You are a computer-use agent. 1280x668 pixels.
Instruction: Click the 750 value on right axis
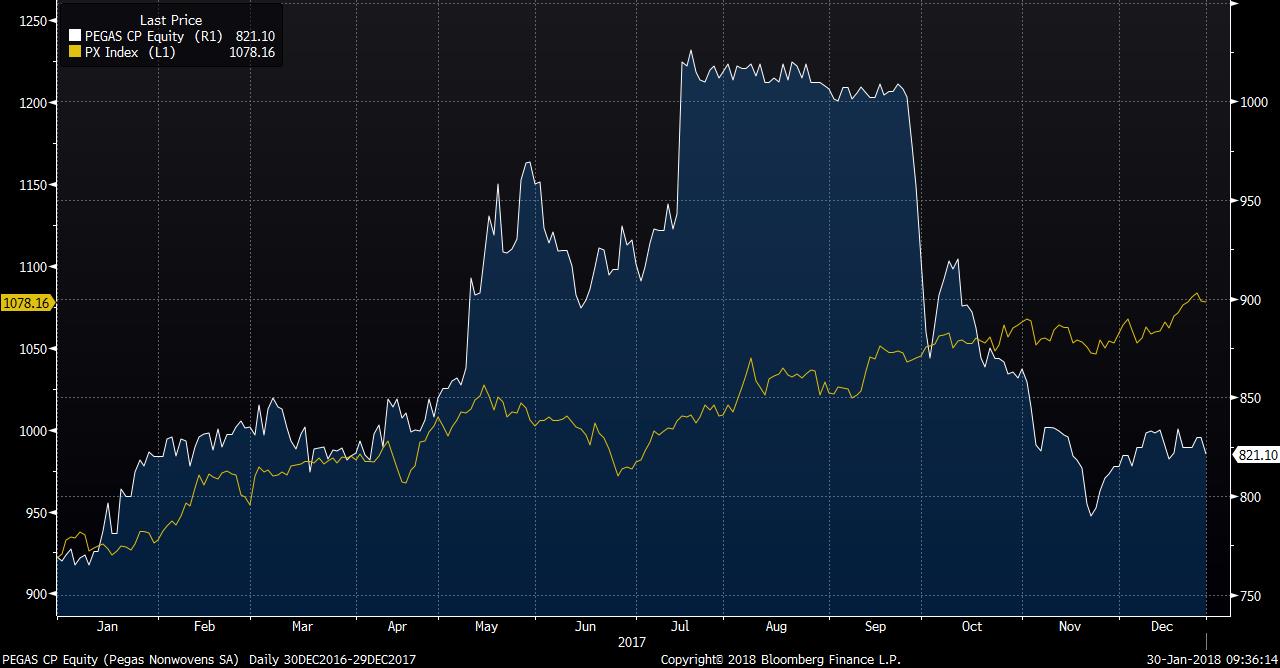pos(1250,596)
